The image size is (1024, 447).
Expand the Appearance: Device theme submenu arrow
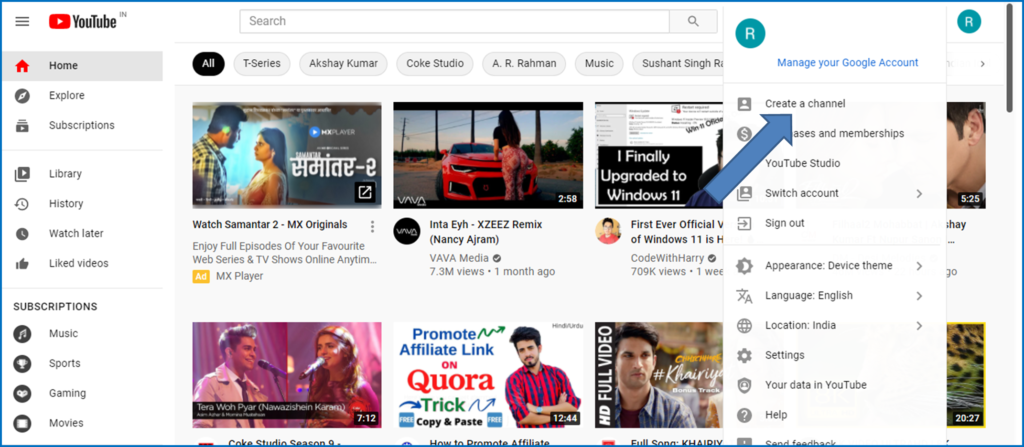pos(919,266)
